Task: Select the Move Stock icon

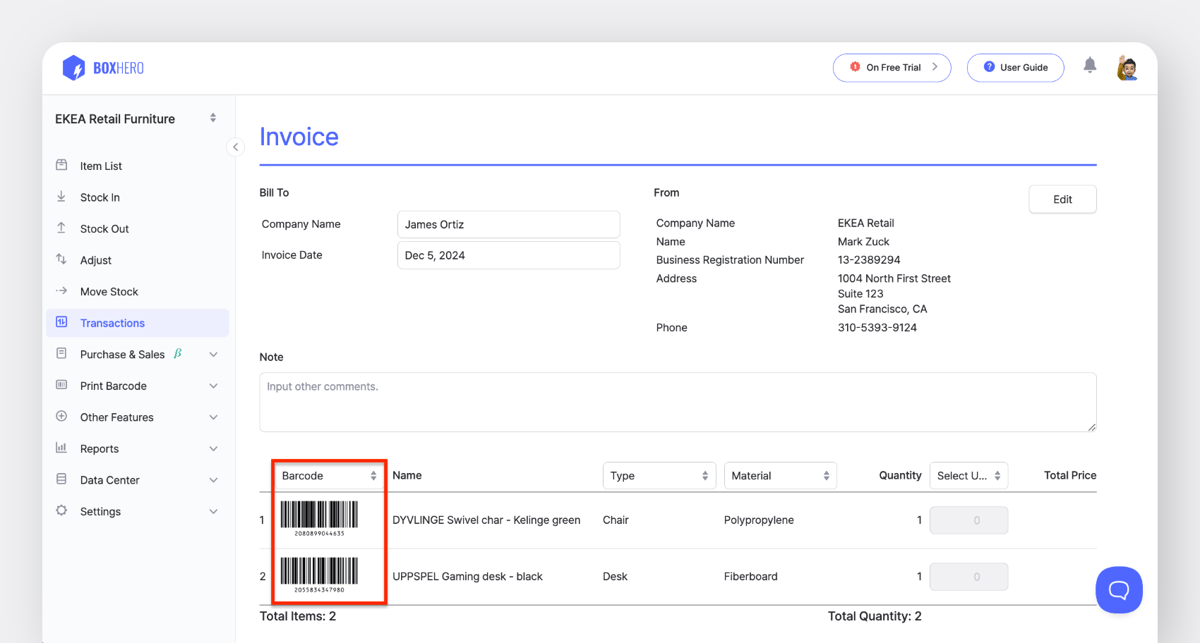Action: tap(62, 291)
